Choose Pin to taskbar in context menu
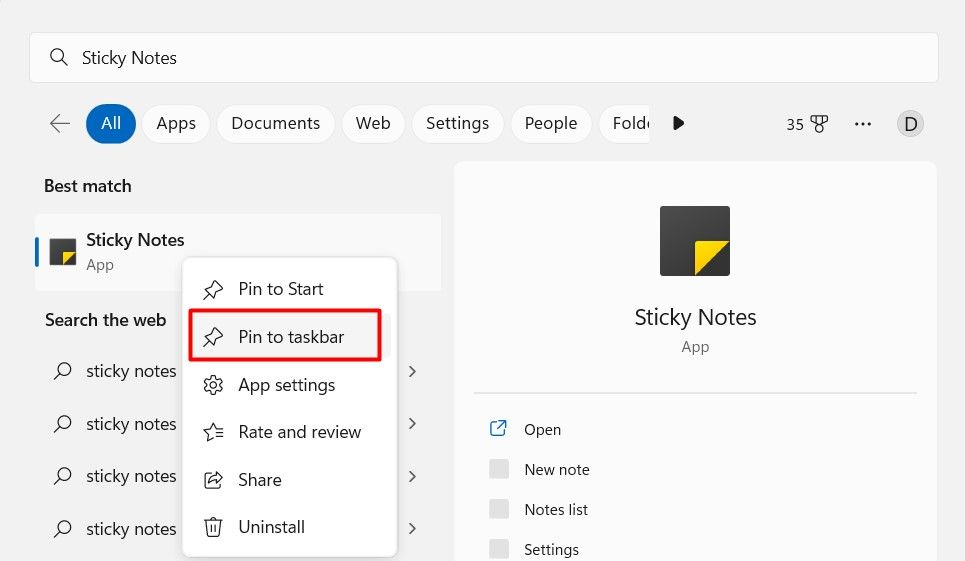This screenshot has width=965, height=561. (x=290, y=336)
